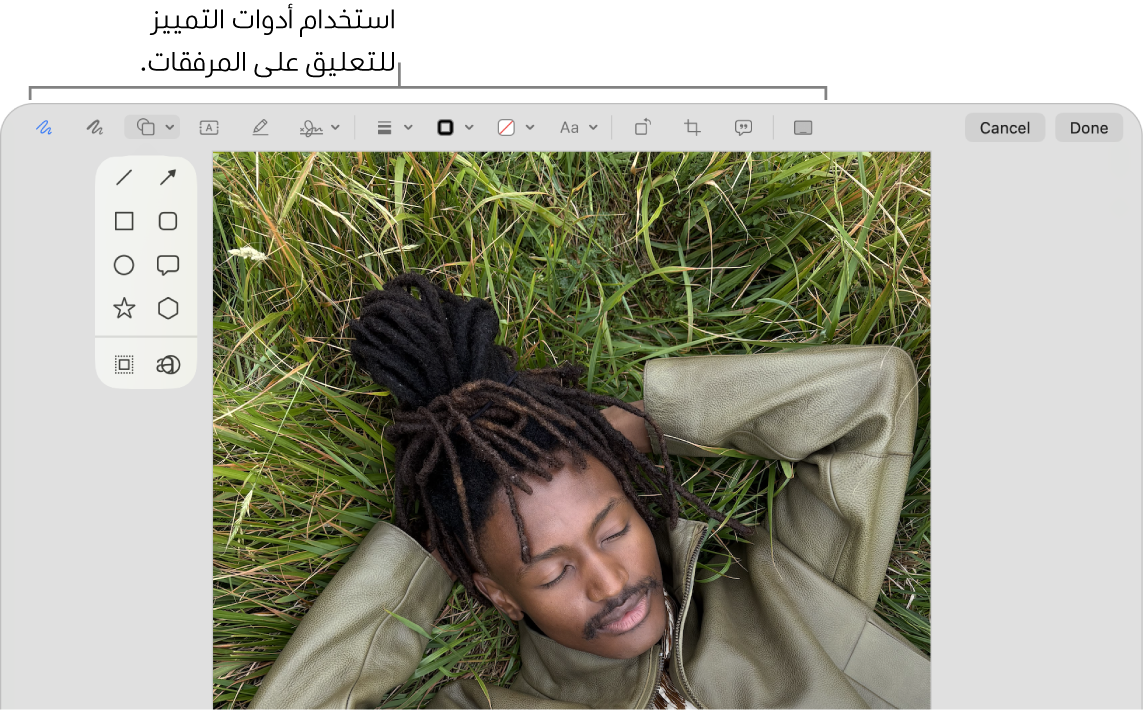
Task: Click the Aa Text Style control
Action: [569, 128]
